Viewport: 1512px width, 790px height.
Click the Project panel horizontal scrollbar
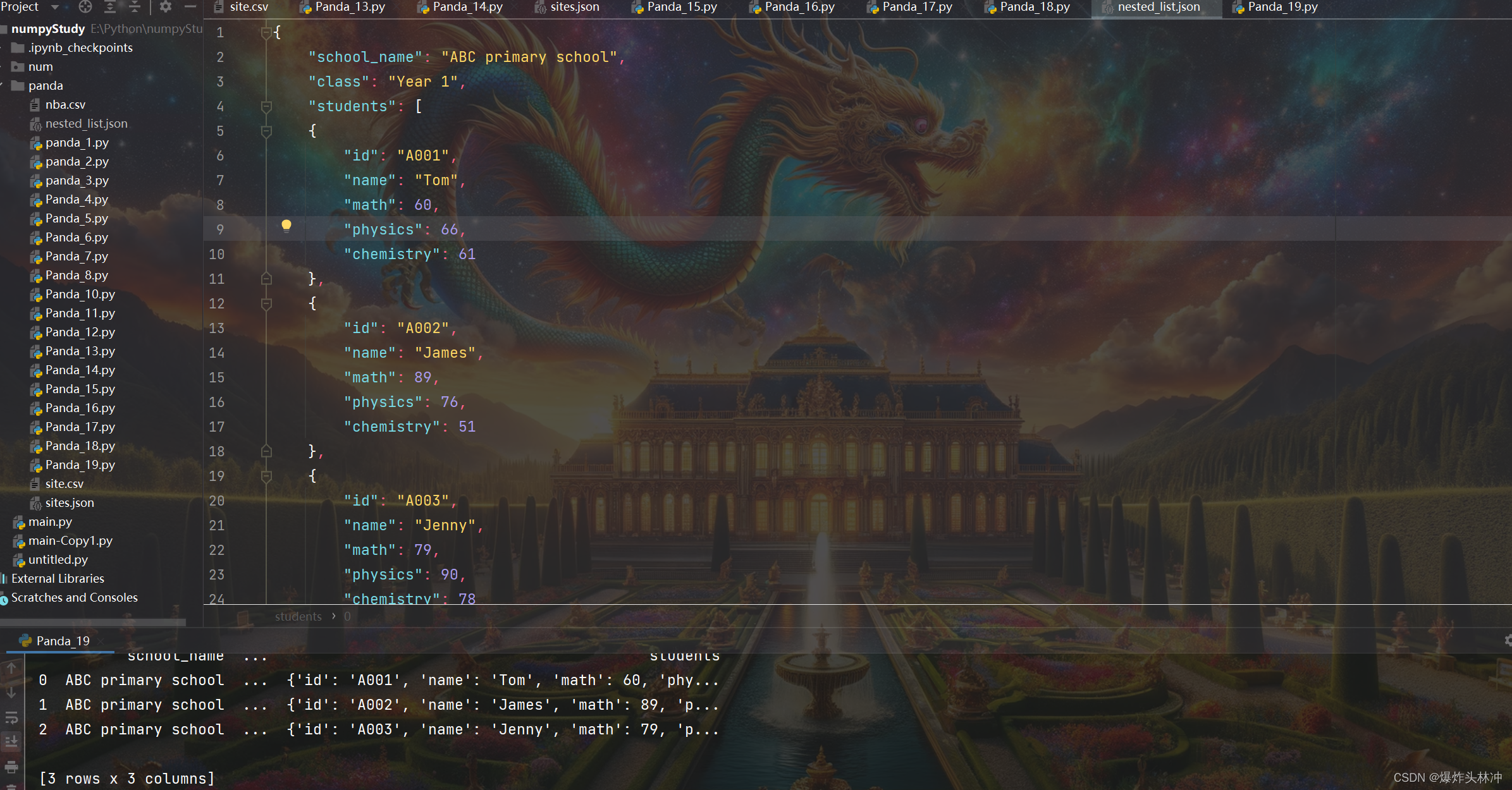pyautogui.click(x=93, y=623)
